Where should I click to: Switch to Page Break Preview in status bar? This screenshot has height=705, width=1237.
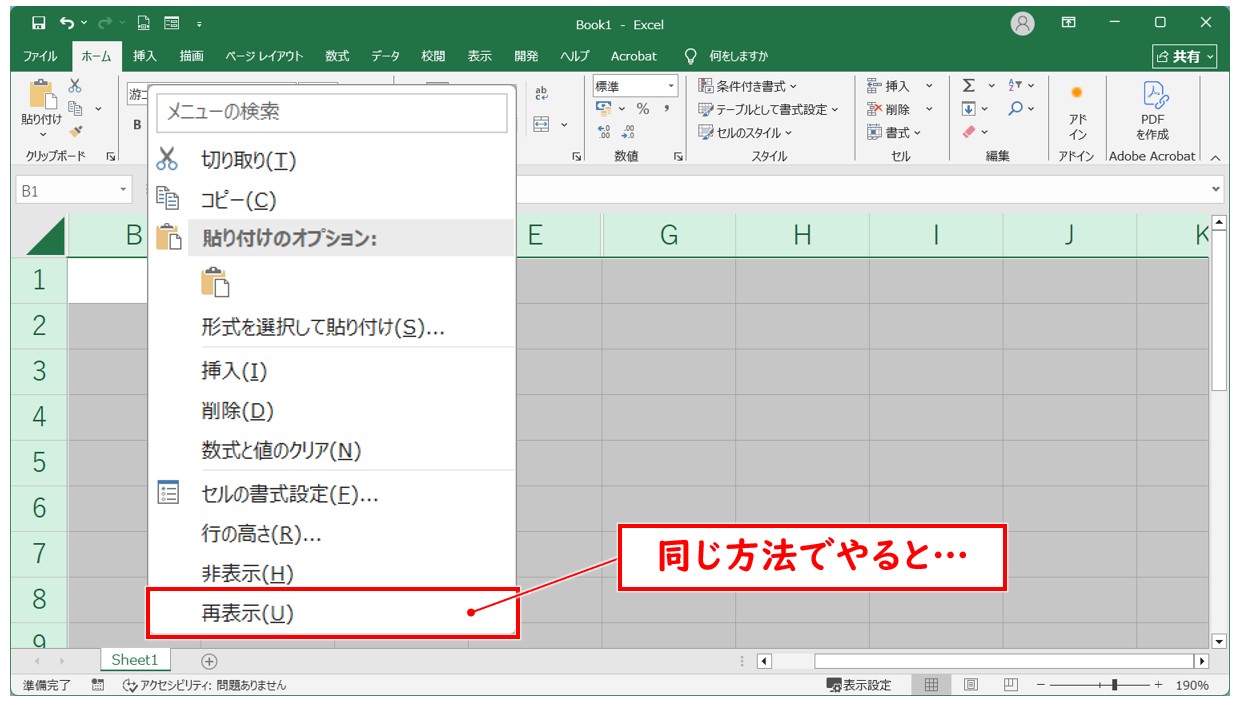pos(1010,685)
